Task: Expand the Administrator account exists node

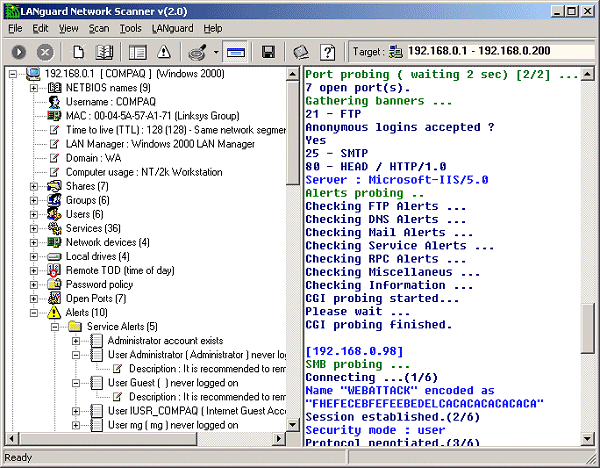Action: [x=75, y=341]
